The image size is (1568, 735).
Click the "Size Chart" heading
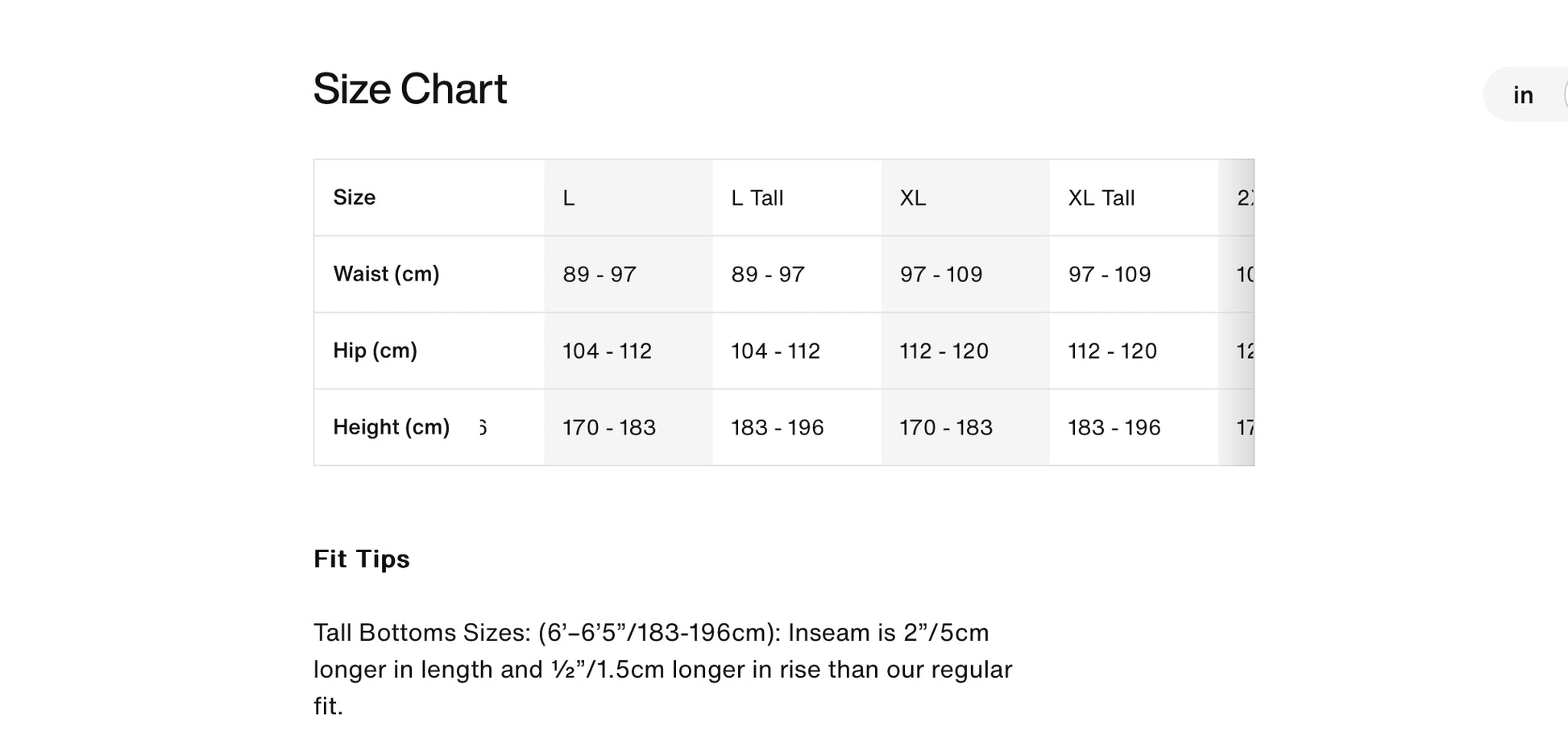coord(409,89)
